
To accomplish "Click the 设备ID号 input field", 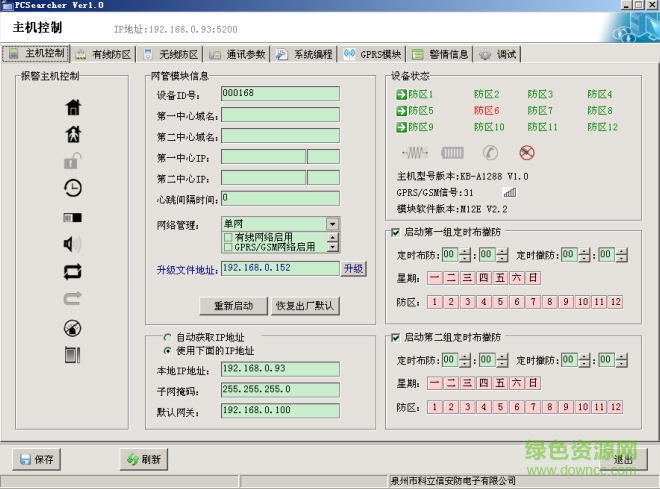I will point(280,93).
